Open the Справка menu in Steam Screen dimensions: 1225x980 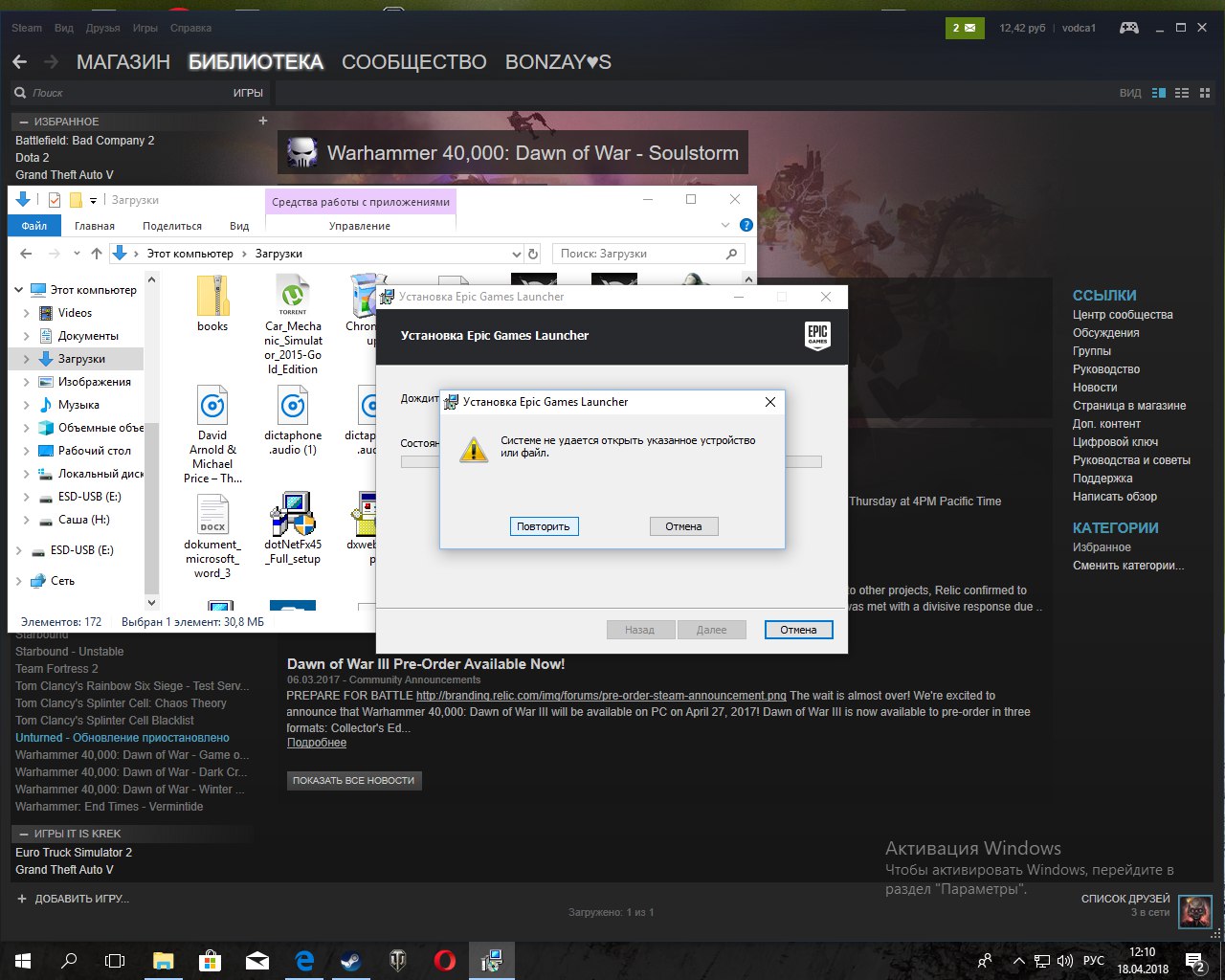pos(190,28)
